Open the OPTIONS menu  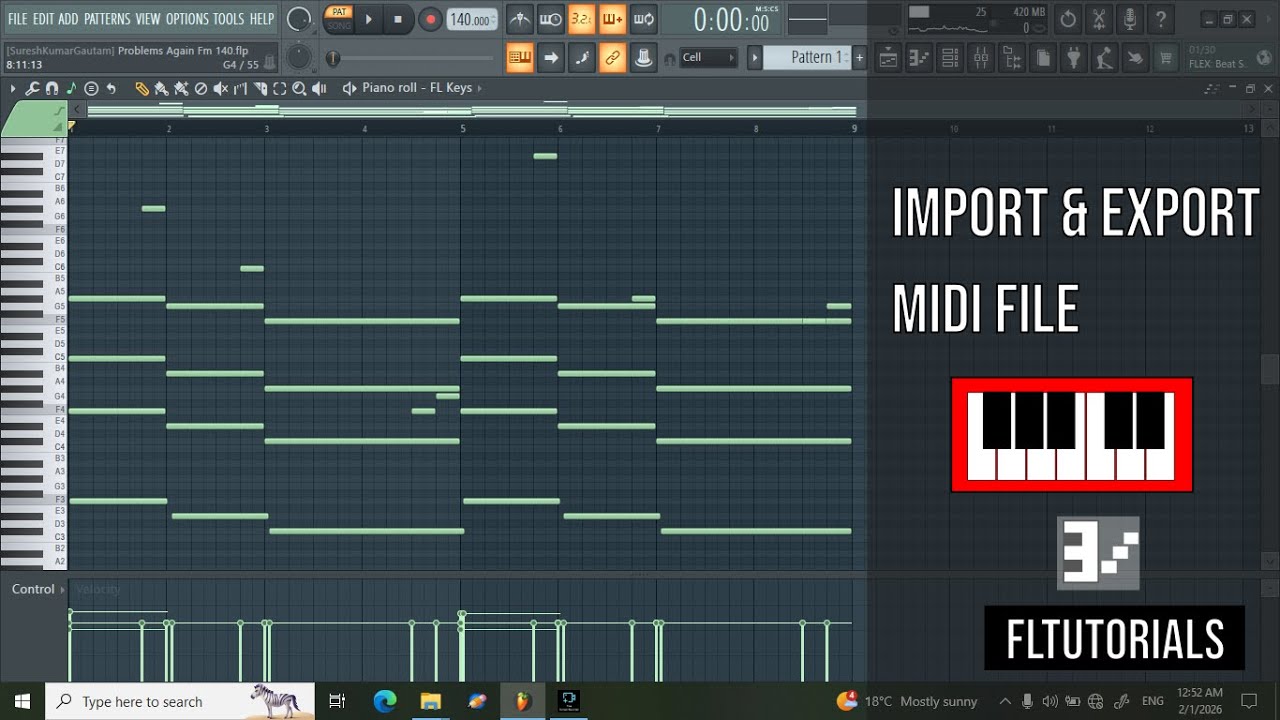pyautogui.click(x=187, y=19)
